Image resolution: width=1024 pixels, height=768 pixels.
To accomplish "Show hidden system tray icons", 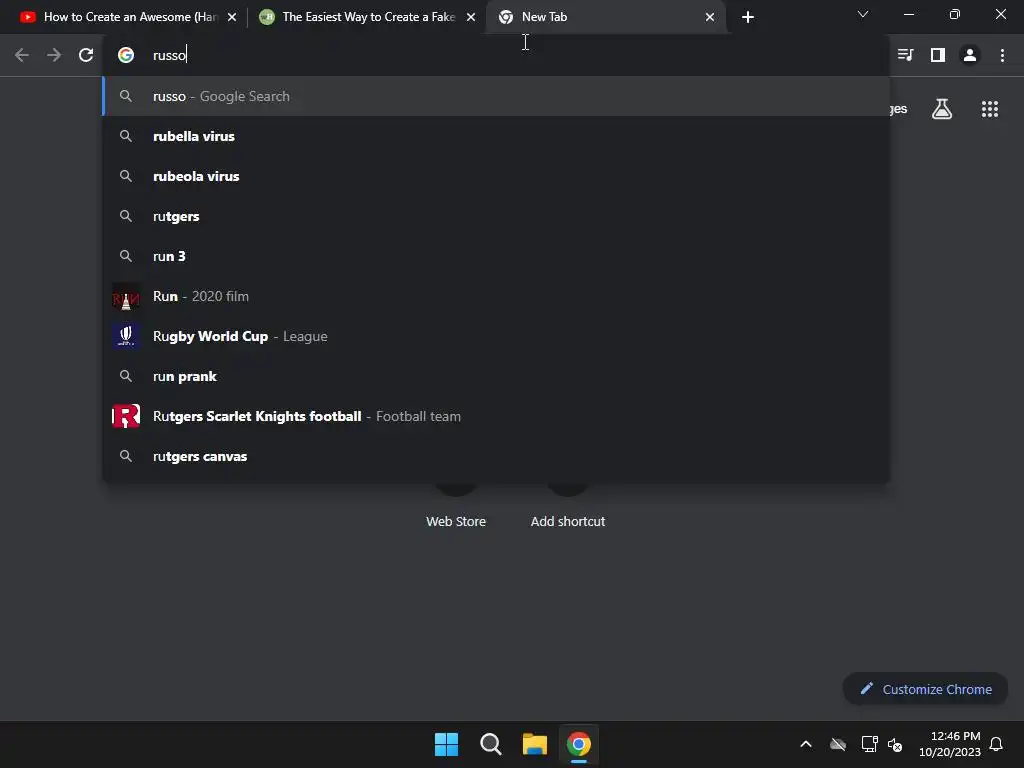I will click(806, 744).
